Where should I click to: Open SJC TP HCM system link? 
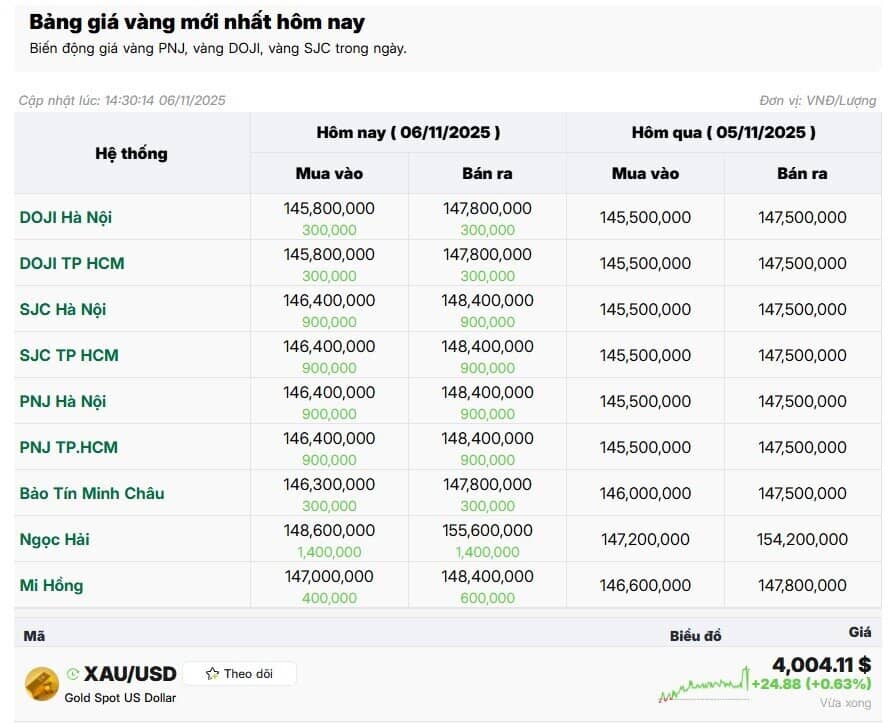(69, 356)
